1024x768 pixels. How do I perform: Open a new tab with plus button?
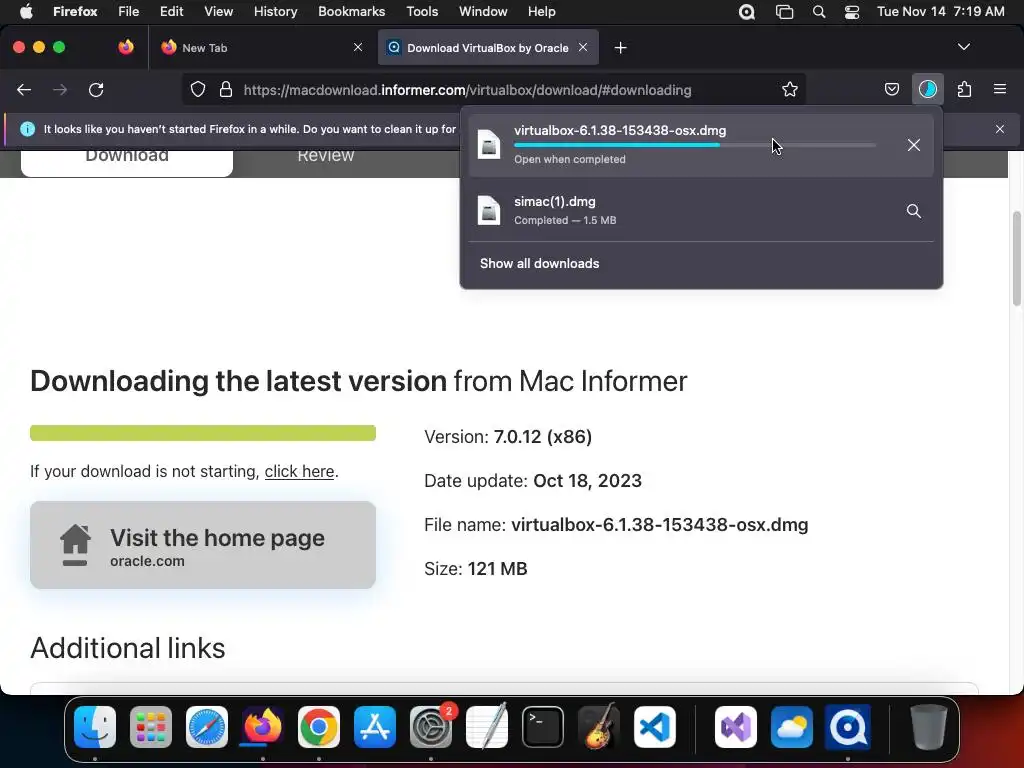[x=620, y=48]
